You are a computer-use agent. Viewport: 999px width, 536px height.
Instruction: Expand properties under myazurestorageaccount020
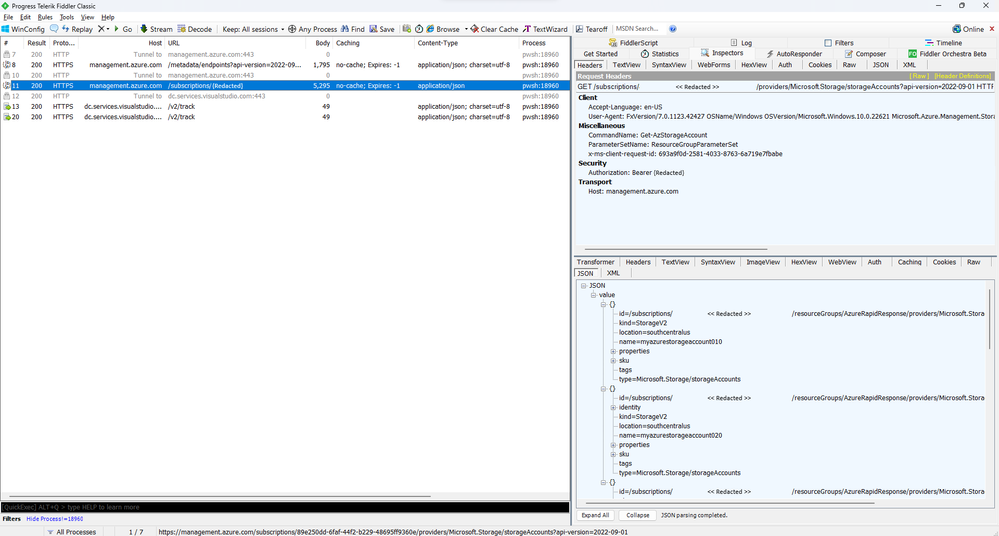coord(614,445)
